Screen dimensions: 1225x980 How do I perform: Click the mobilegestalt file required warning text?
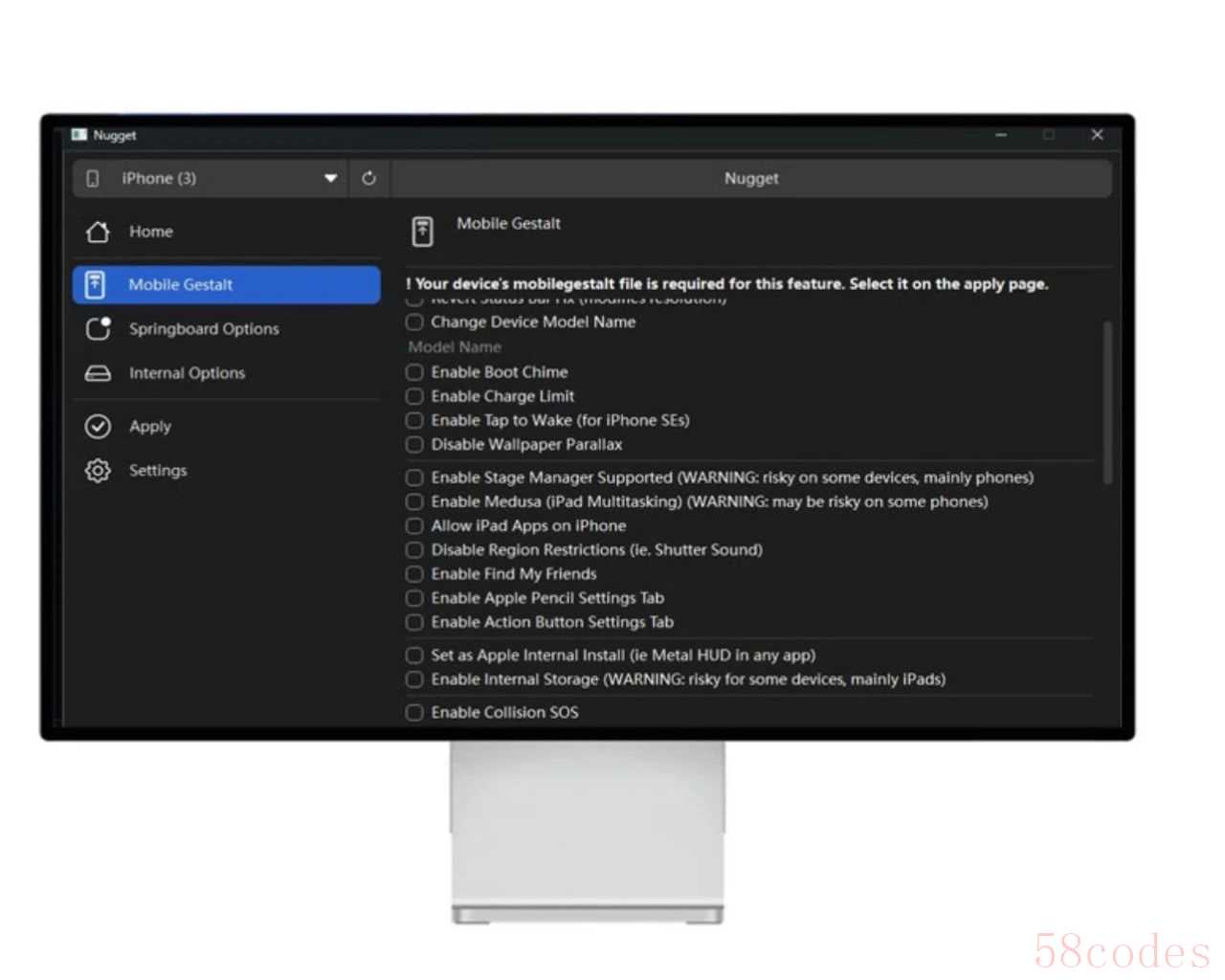point(727,283)
